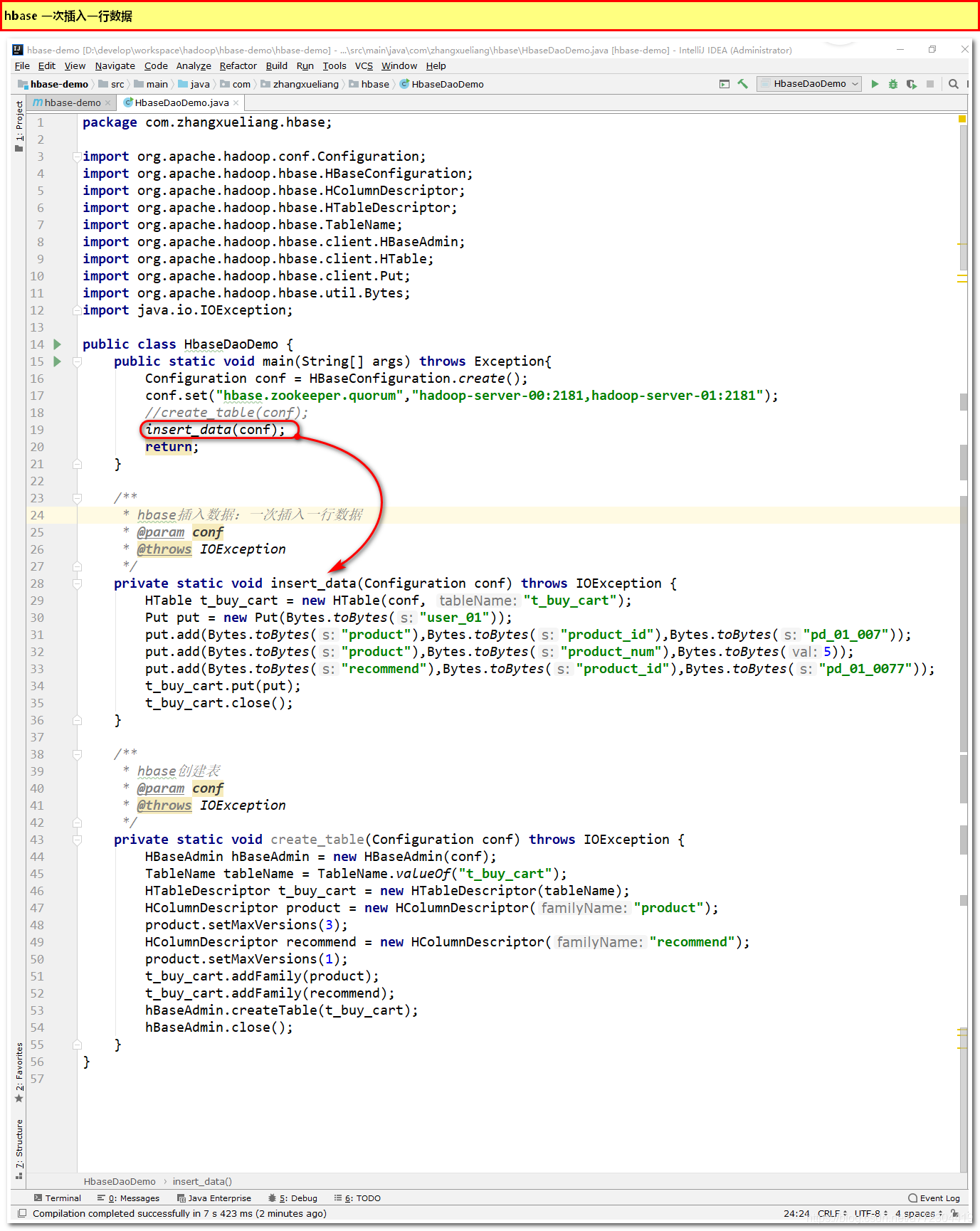Screen dimensions: 980x1231
Task: Collapse the main method fold on line 15
Action: pos(76,361)
